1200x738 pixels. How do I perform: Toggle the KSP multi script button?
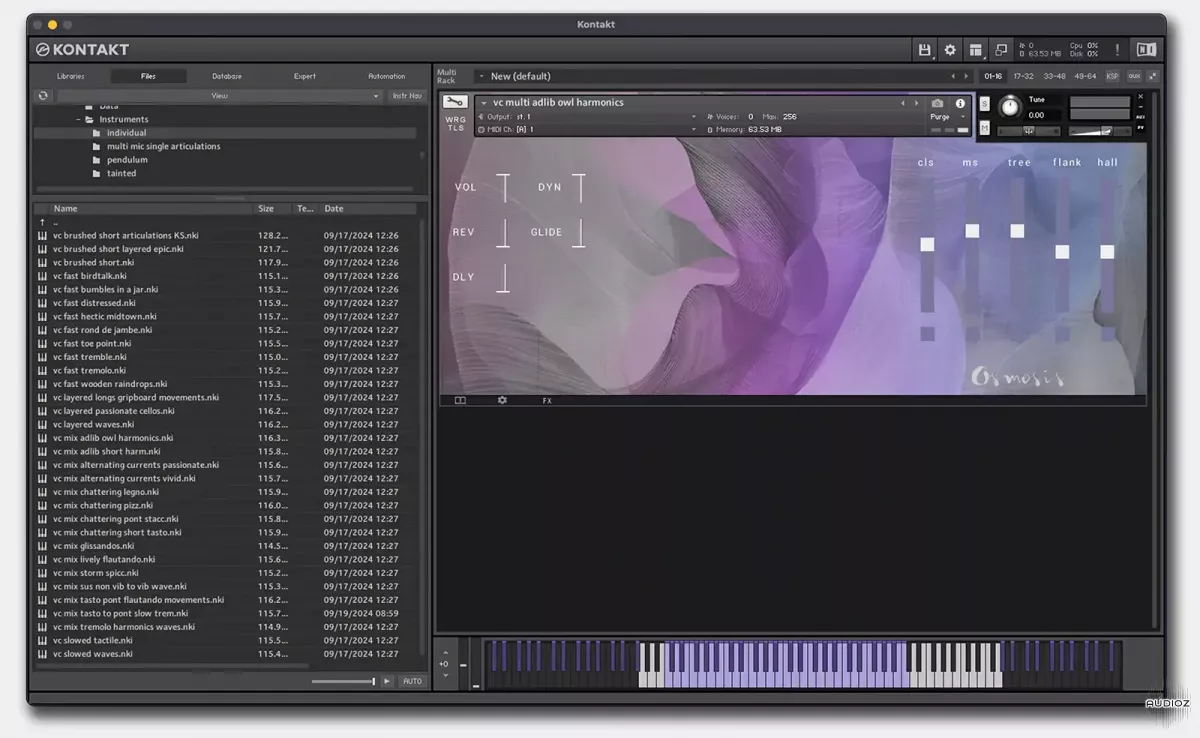pyautogui.click(x=1112, y=76)
